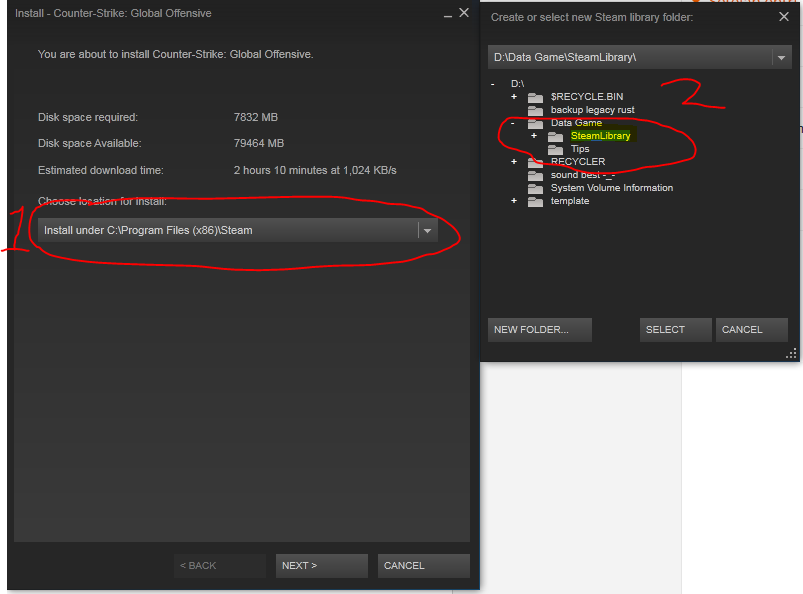Click the NEXT > button

click(322, 566)
